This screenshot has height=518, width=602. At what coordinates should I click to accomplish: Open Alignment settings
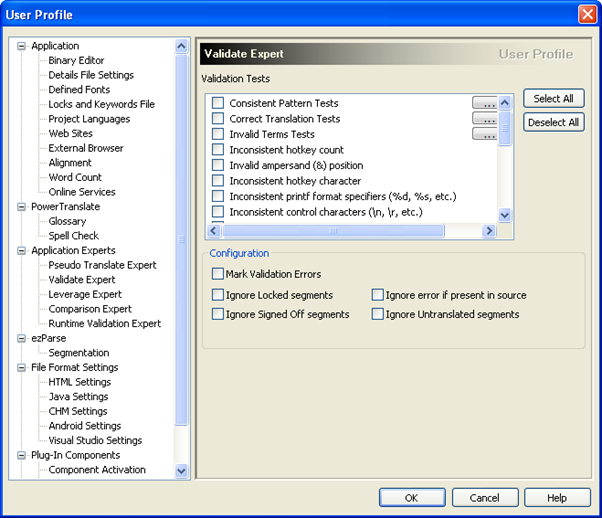[x=70, y=162]
